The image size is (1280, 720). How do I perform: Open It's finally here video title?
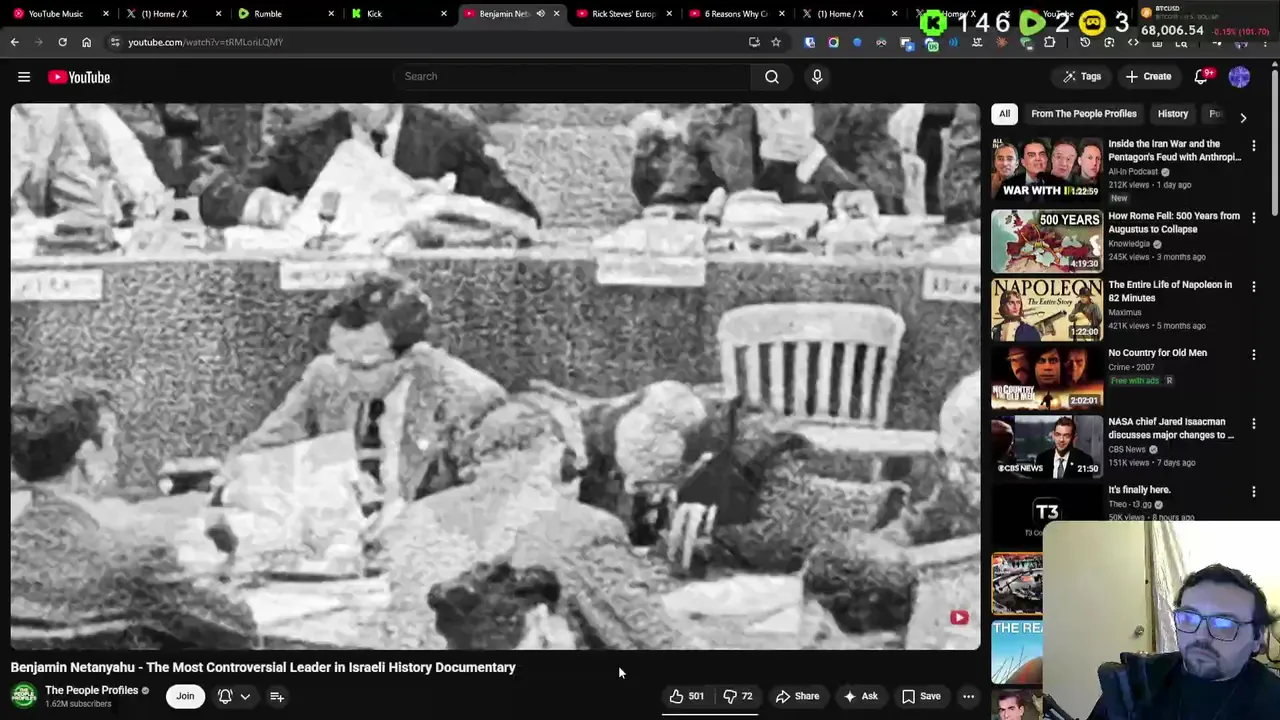tap(1139, 490)
